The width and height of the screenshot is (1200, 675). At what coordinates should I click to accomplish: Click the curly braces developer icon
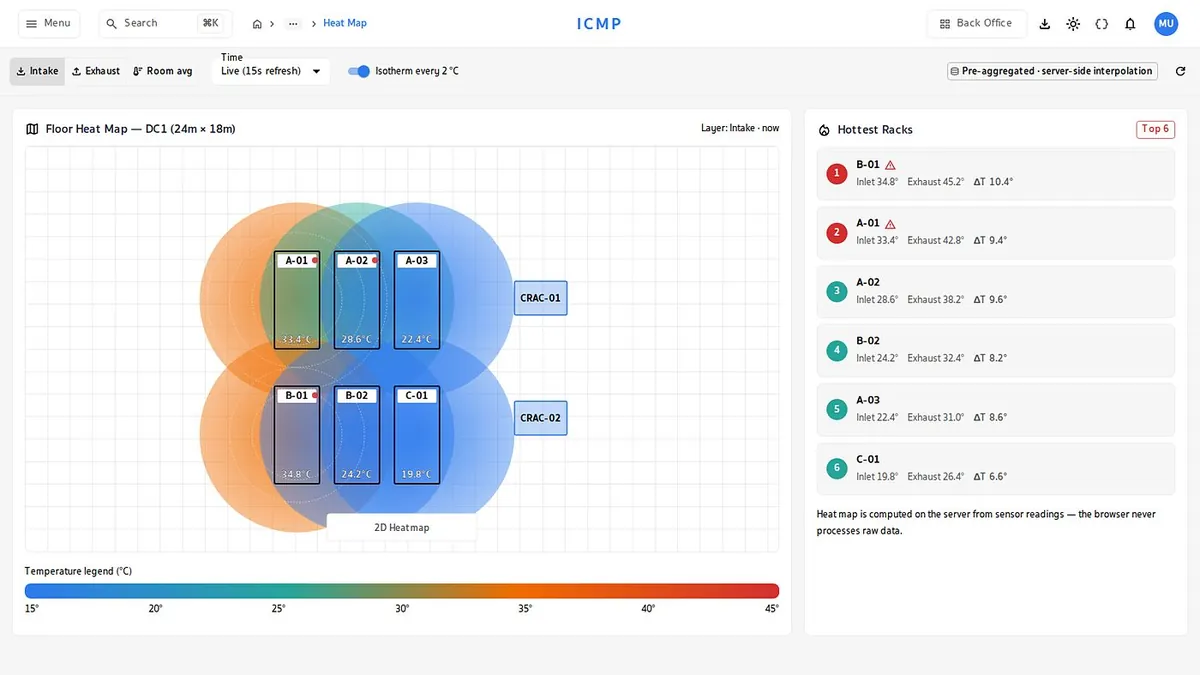click(1102, 24)
